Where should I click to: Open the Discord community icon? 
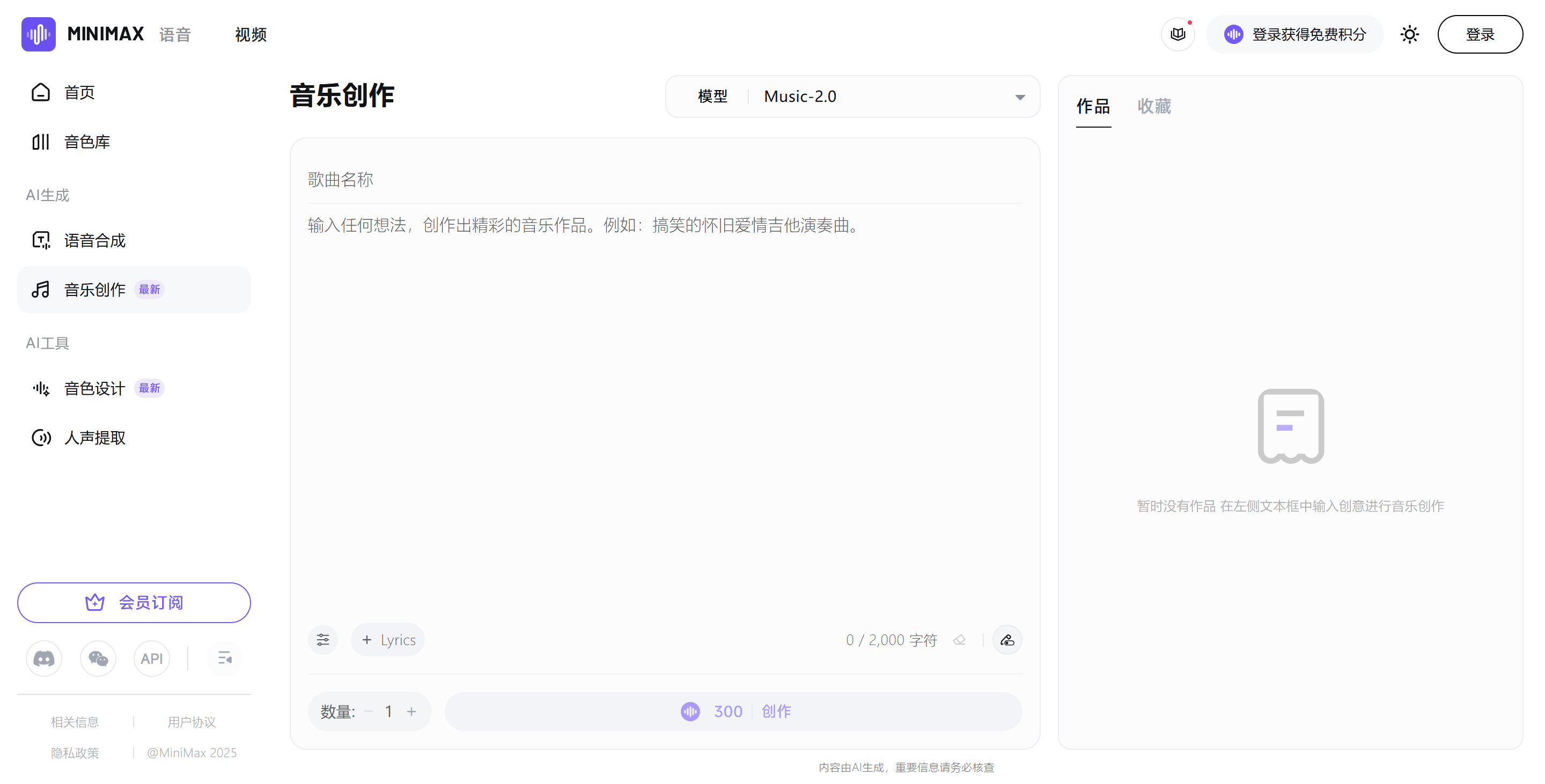pos(44,658)
